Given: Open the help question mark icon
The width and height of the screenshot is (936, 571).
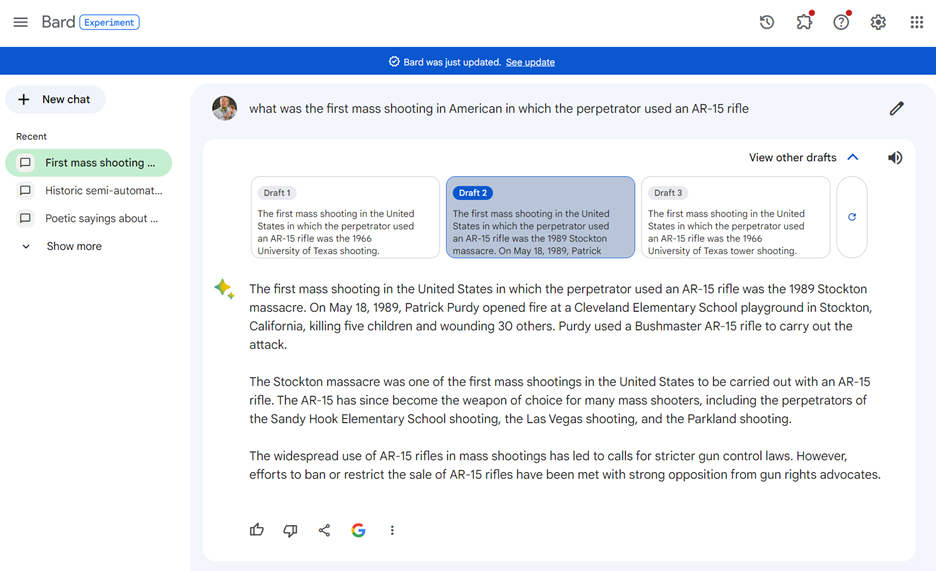Looking at the screenshot, I should click(x=841, y=22).
